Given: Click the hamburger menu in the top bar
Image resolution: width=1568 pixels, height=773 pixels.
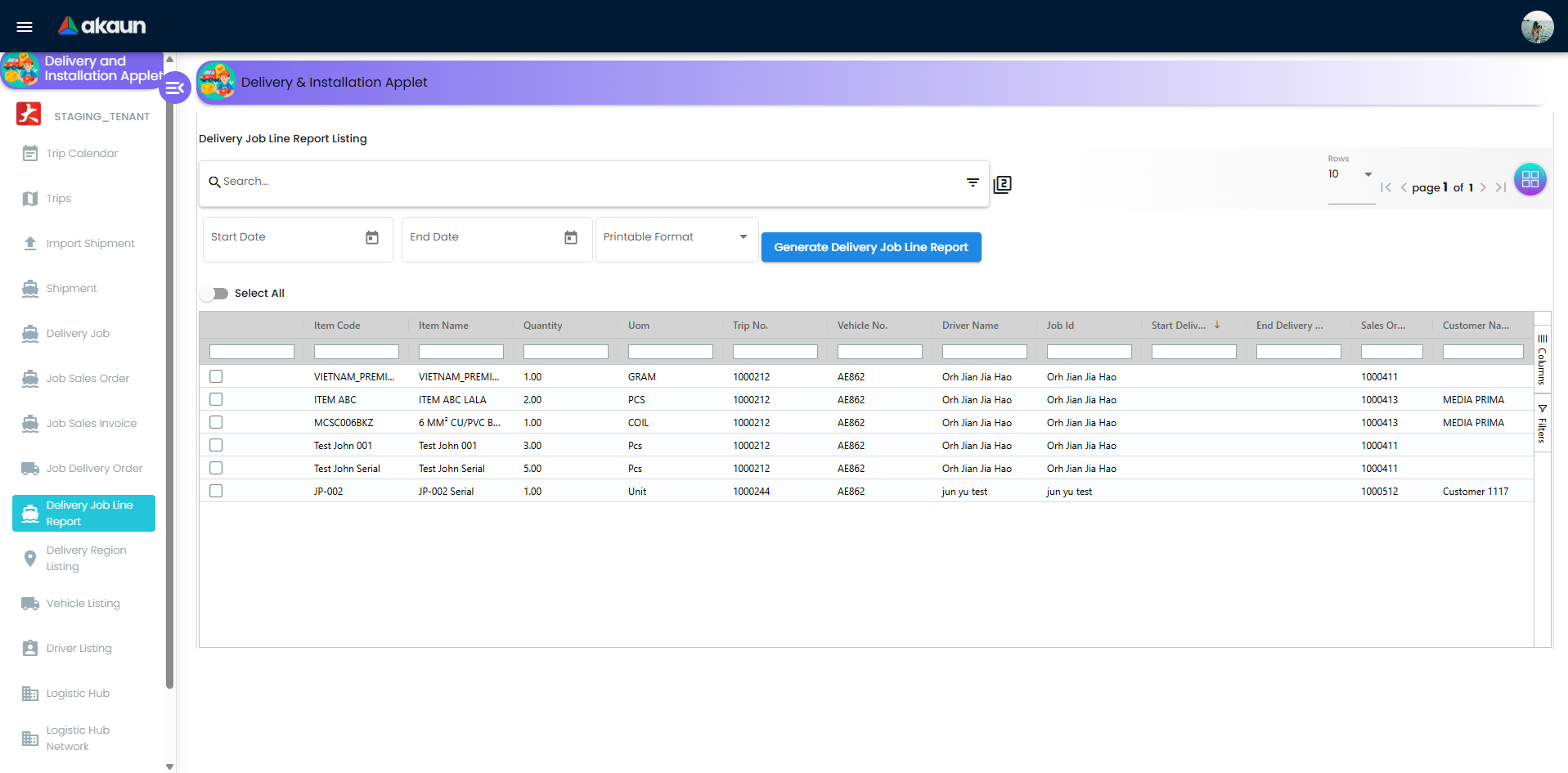Looking at the screenshot, I should 24,26.
